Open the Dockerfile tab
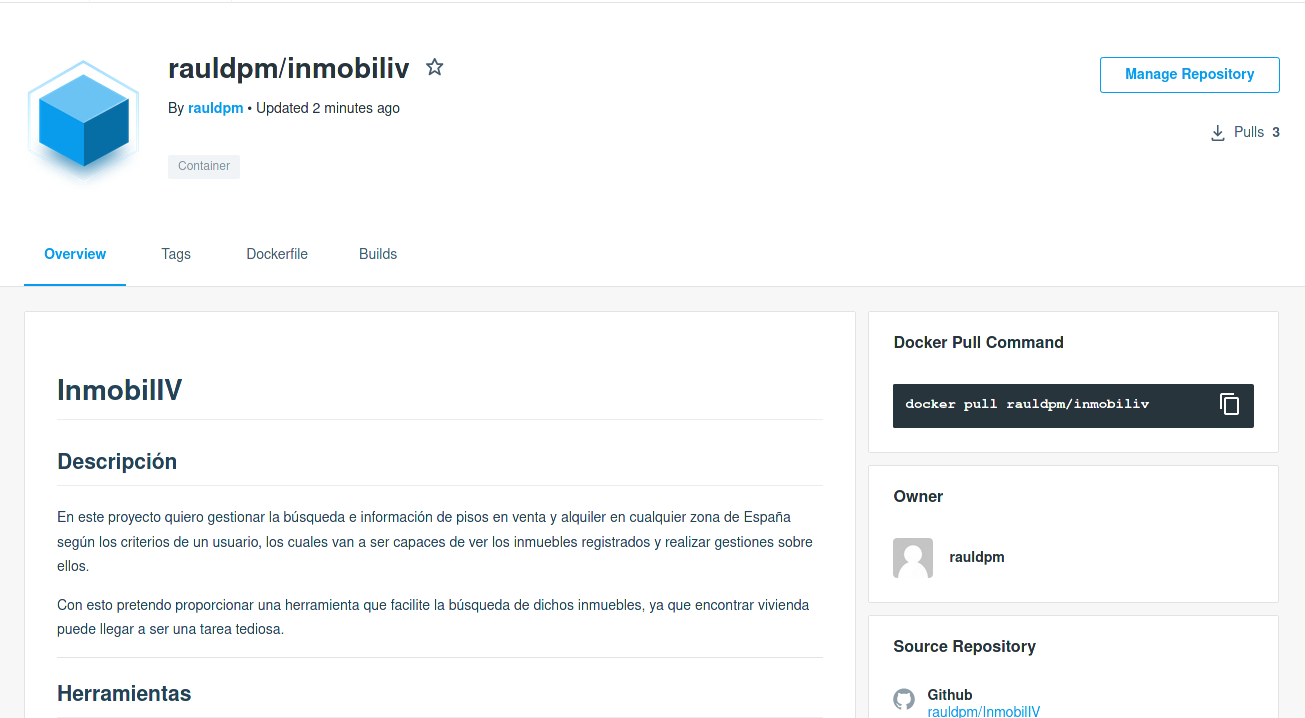 pyautogui.click(x=277, y=254)
